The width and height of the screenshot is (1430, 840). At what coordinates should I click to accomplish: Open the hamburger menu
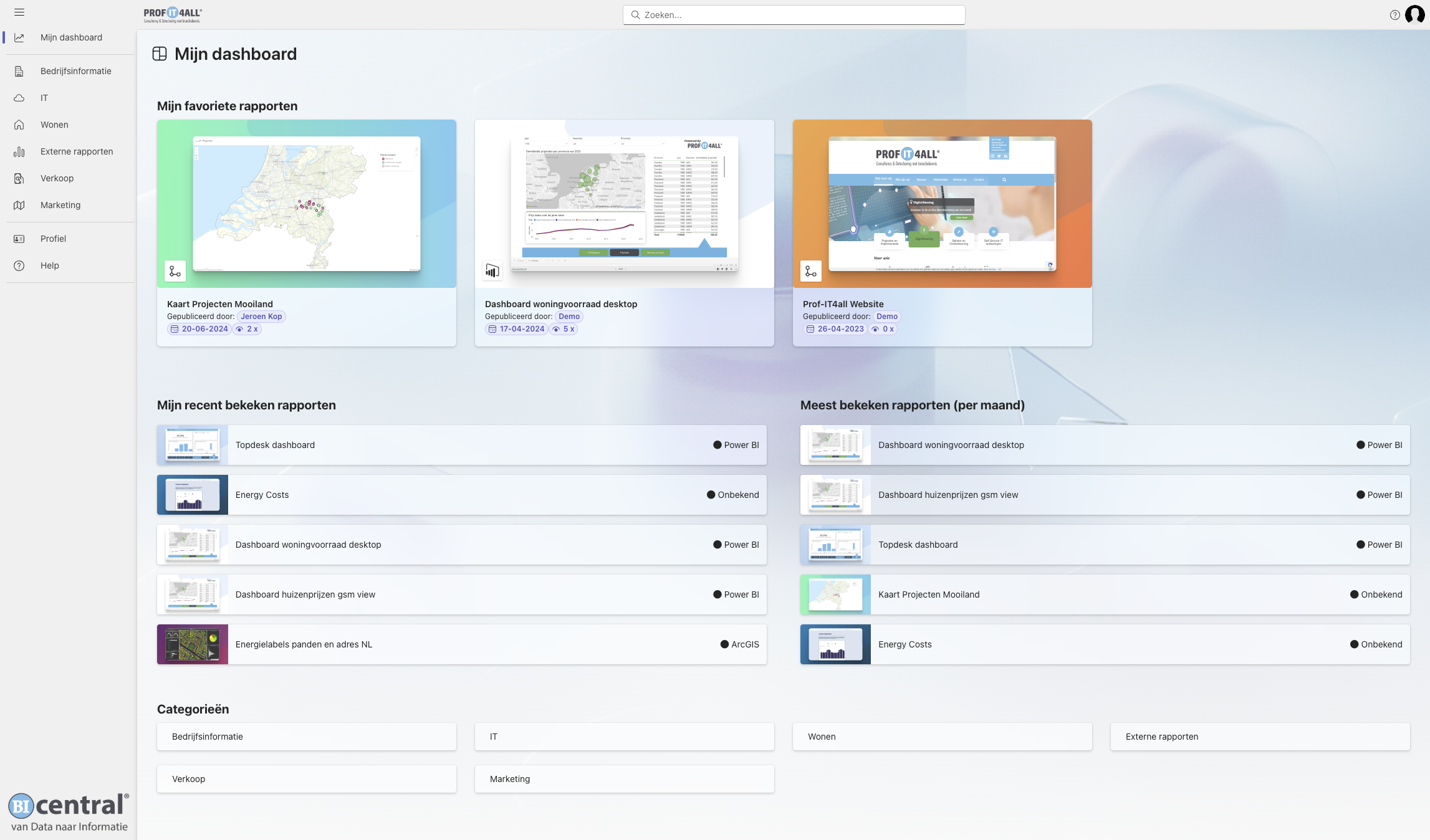pyautogui.click(x=19, y=12)
